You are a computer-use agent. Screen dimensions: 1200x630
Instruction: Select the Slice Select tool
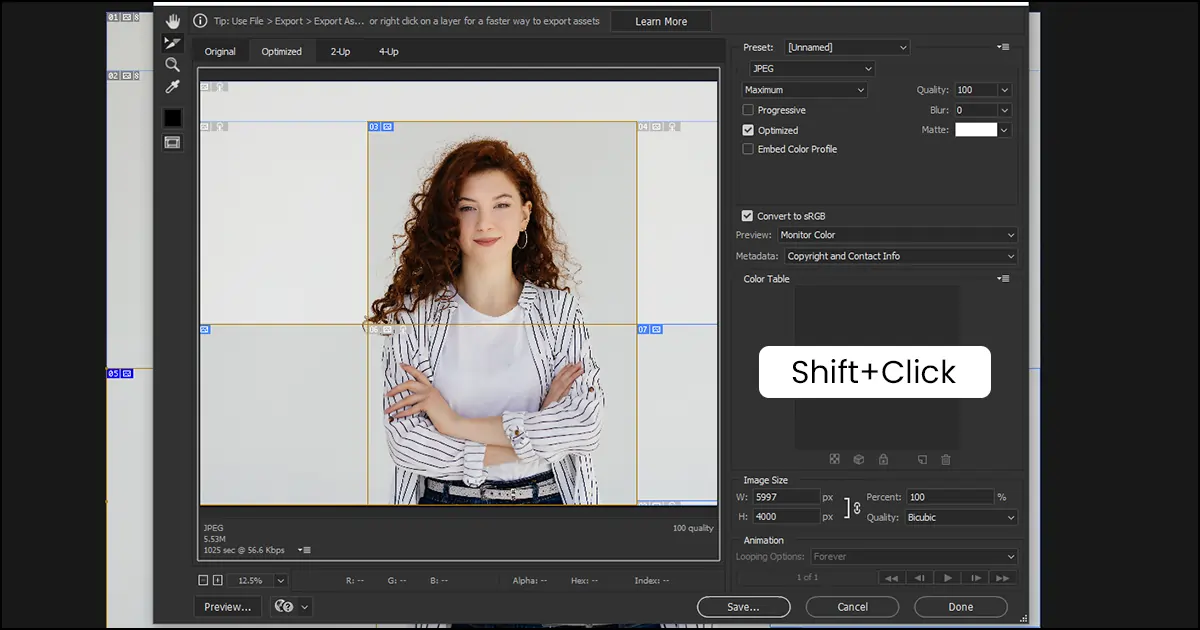(172, 42)
